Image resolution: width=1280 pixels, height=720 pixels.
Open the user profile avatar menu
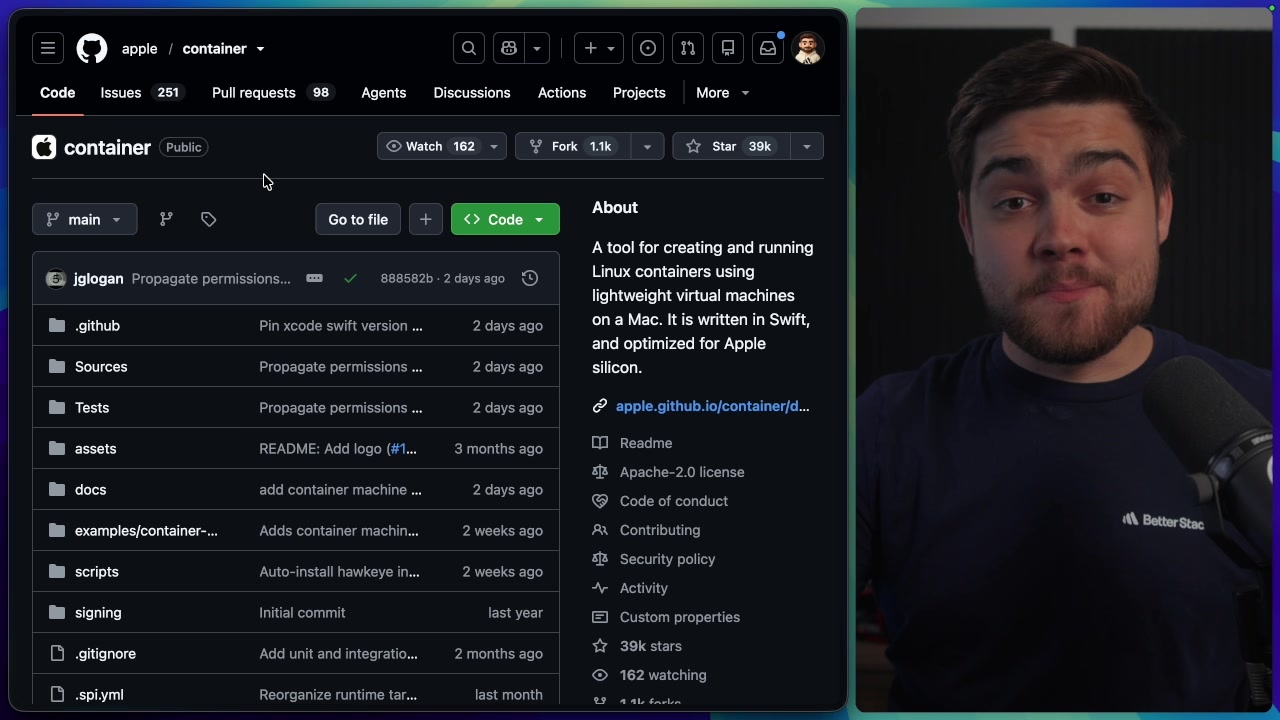(x=808, y=48)
